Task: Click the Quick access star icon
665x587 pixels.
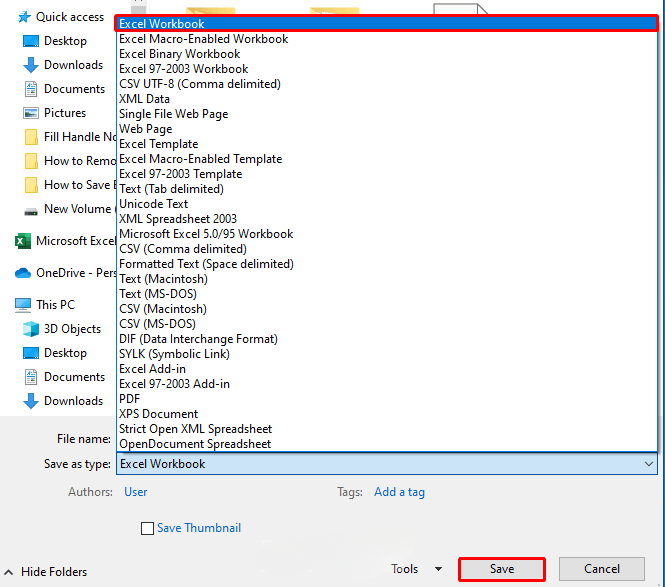Action: [x=24, y=17]
